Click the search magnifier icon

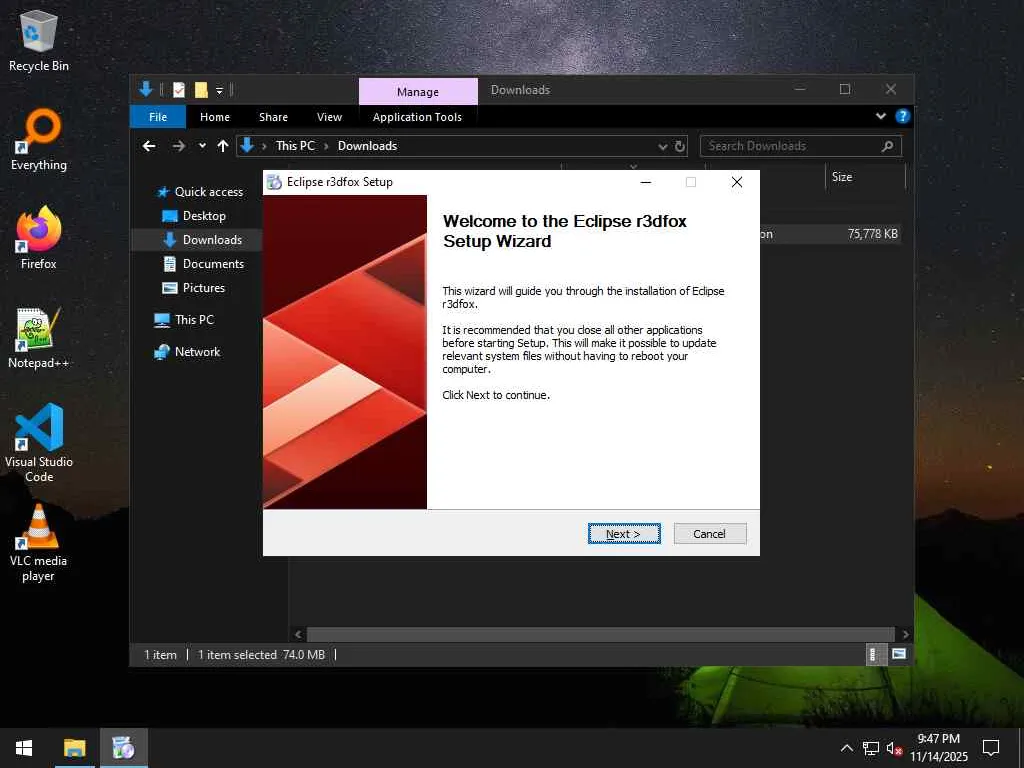click(887, 146)
